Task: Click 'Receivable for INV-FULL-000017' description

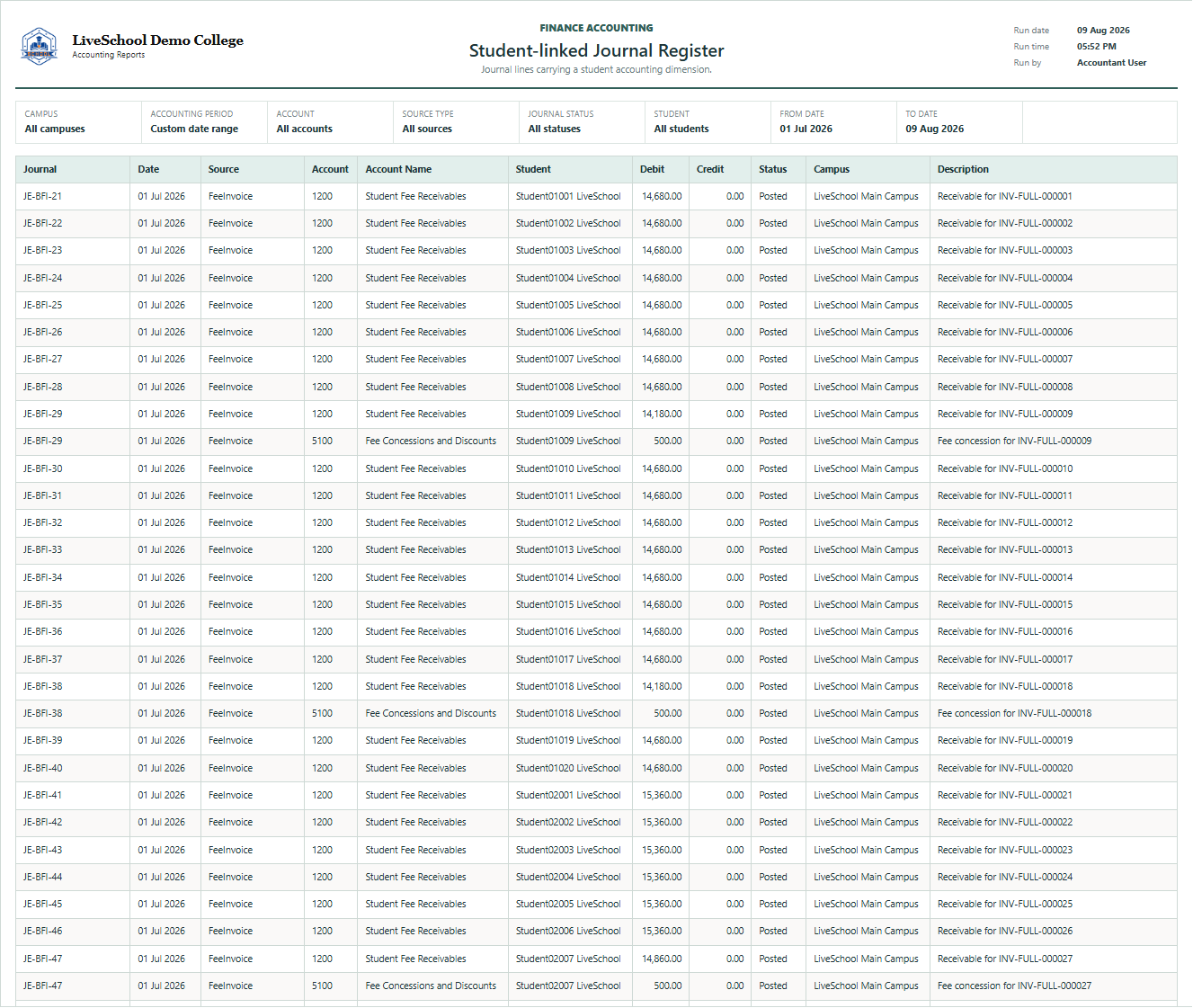Action: point(1005,659)
